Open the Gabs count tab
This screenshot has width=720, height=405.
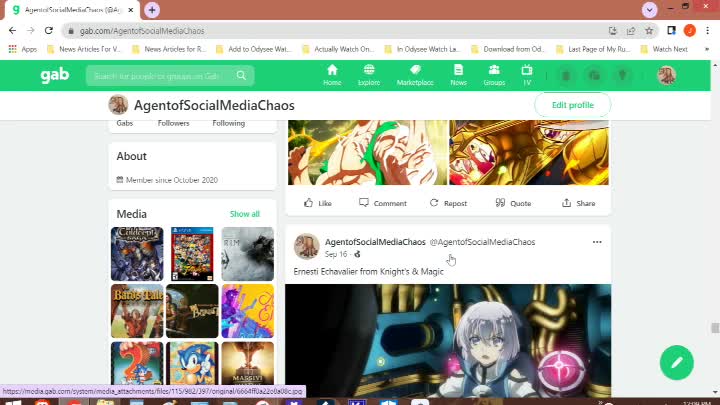pos(124,123)
